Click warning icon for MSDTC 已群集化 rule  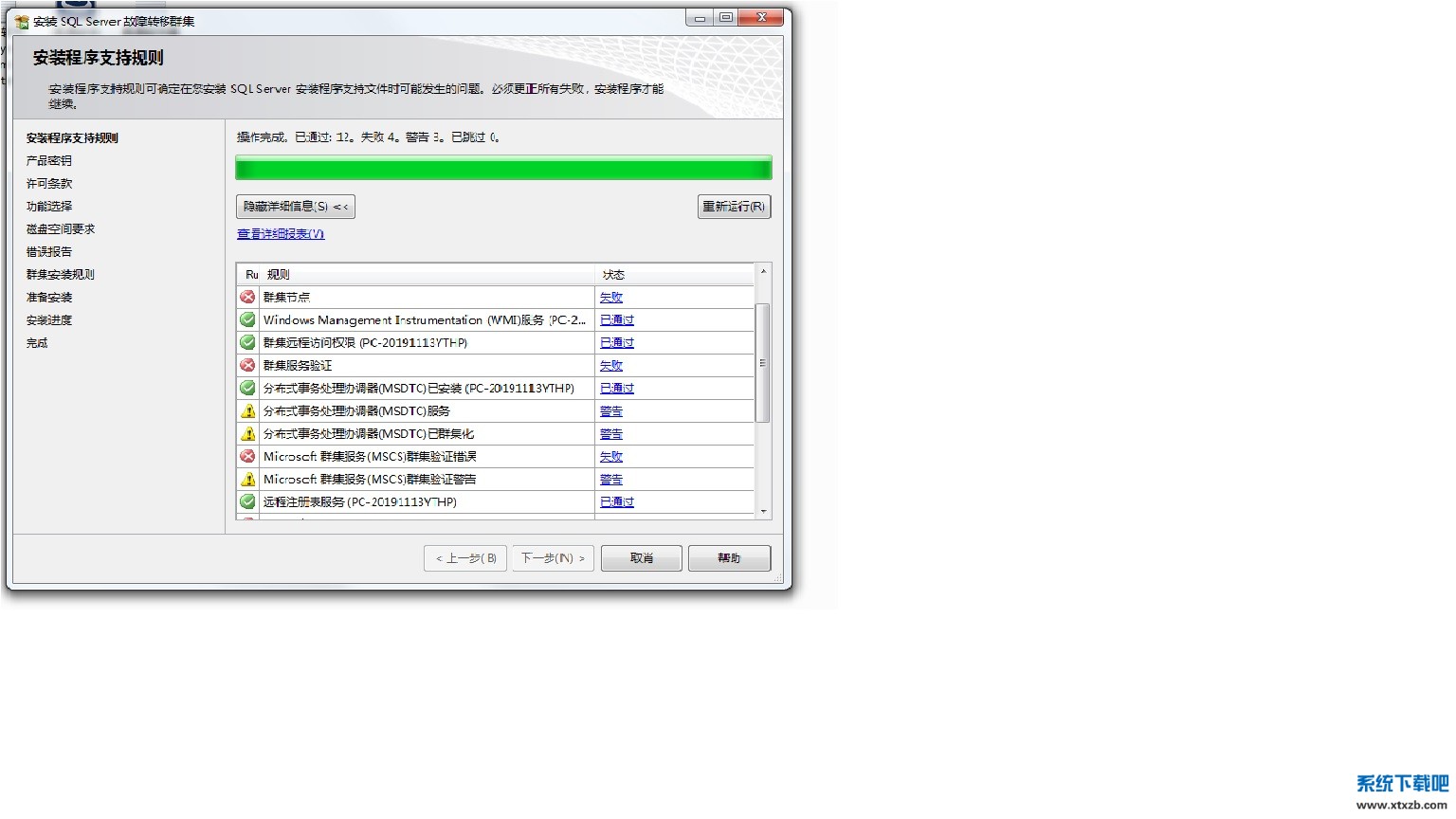pos(247,433)
